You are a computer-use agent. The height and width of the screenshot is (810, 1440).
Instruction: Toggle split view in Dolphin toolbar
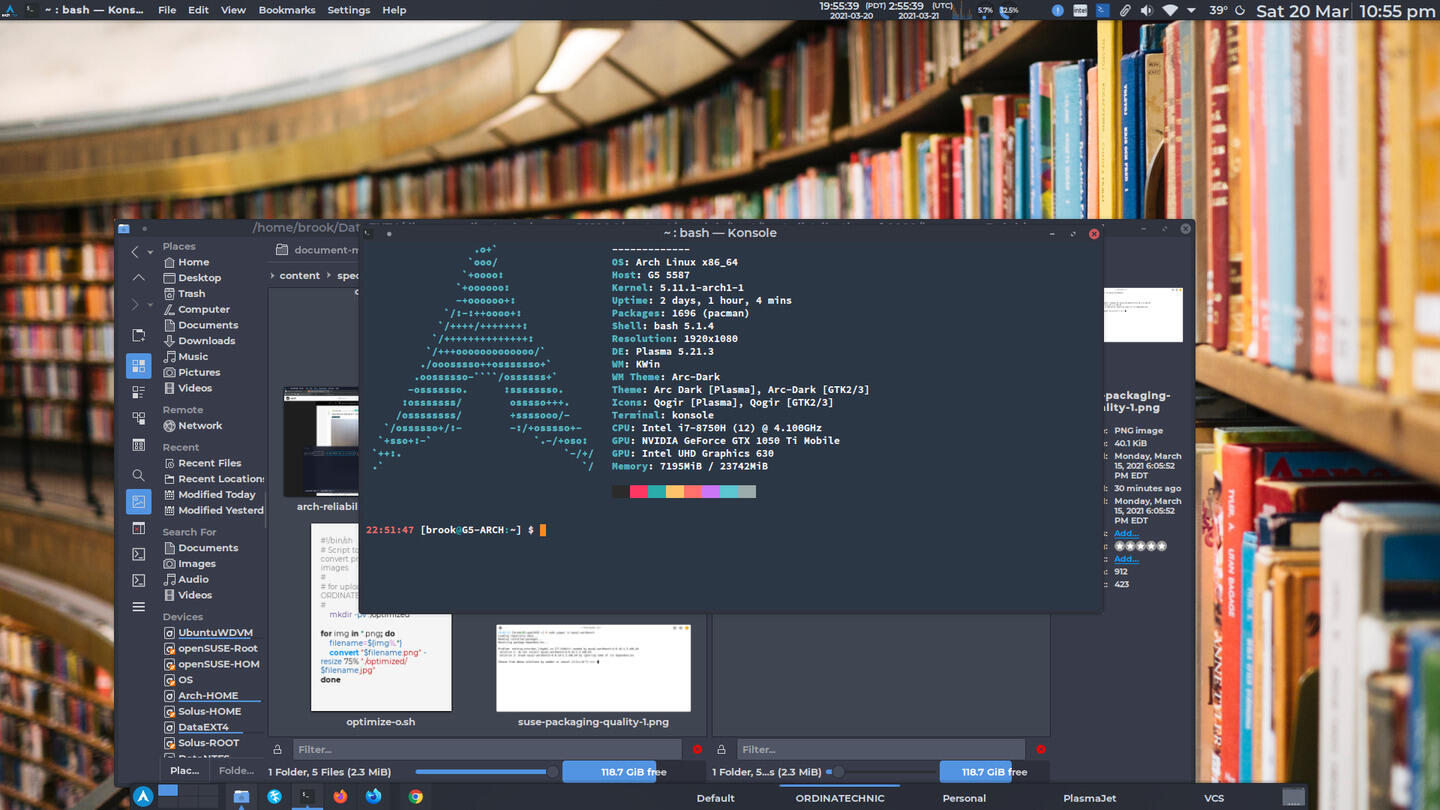click(139, 528)
